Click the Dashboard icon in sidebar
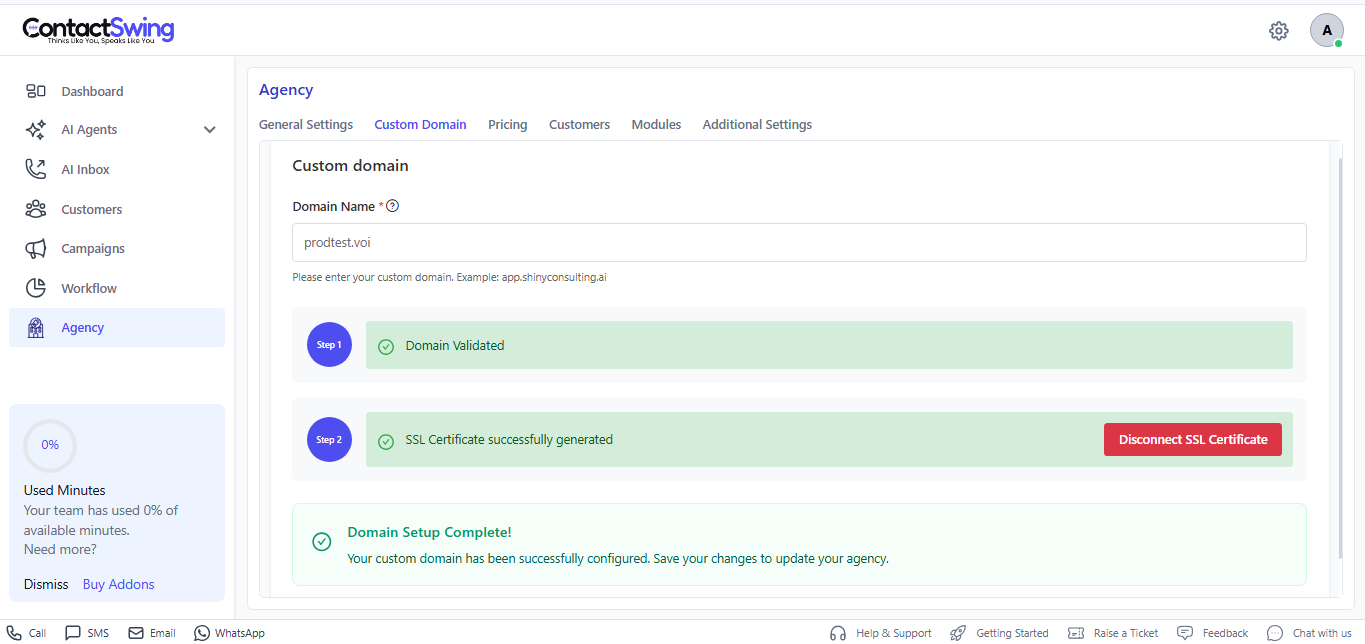Screen dimensions: 1365x644 pos(36,90)
